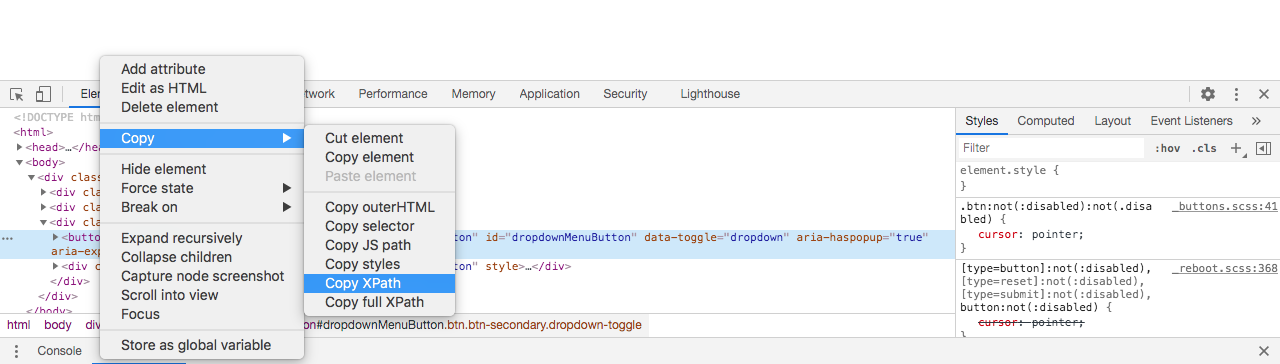Viewport: 1280px width, 364px height.
Task: Collapse the div directly under body
Action: [32, 177]
